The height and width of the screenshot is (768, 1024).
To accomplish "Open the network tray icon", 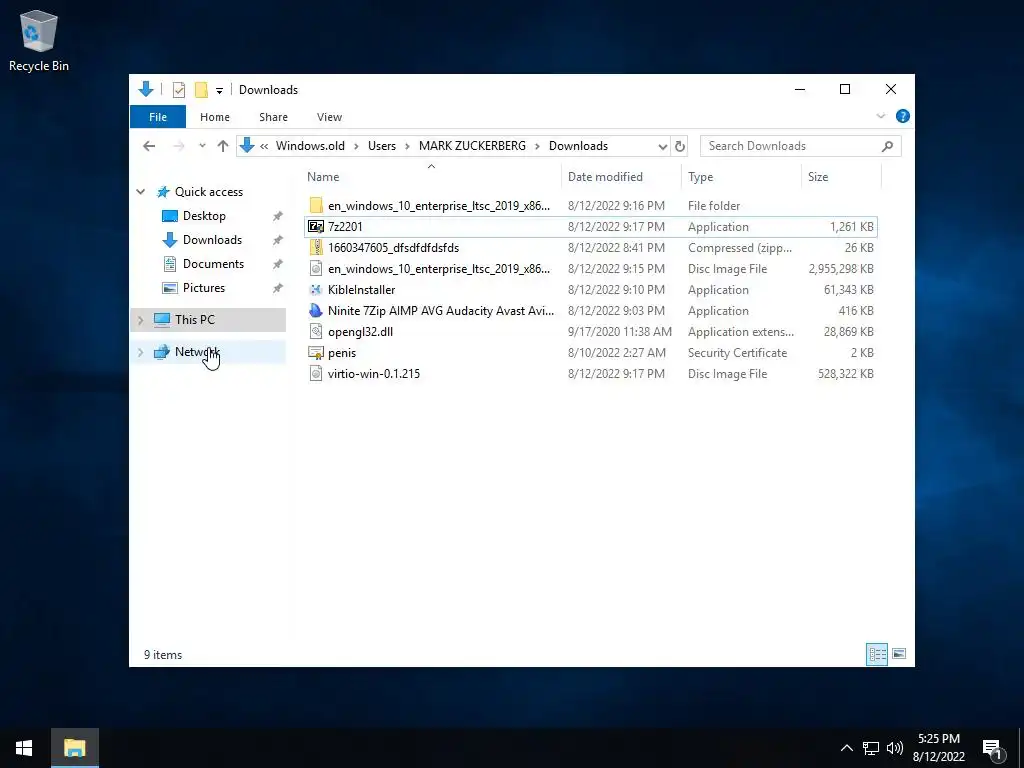I will (x=871, y=748).
